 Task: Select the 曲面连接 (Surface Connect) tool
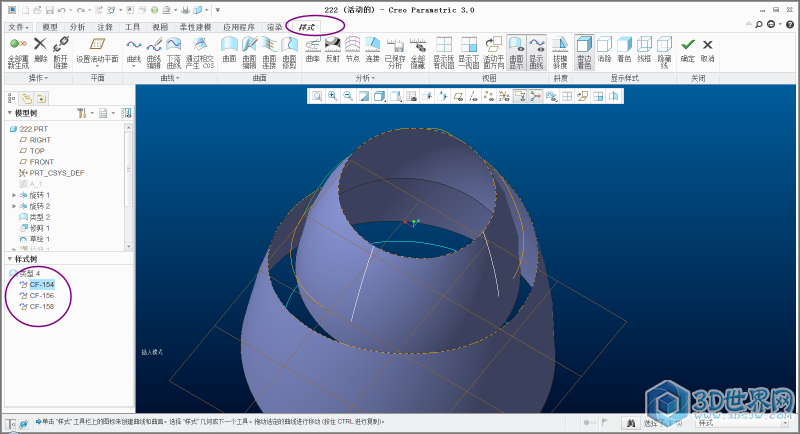(269, 44)
